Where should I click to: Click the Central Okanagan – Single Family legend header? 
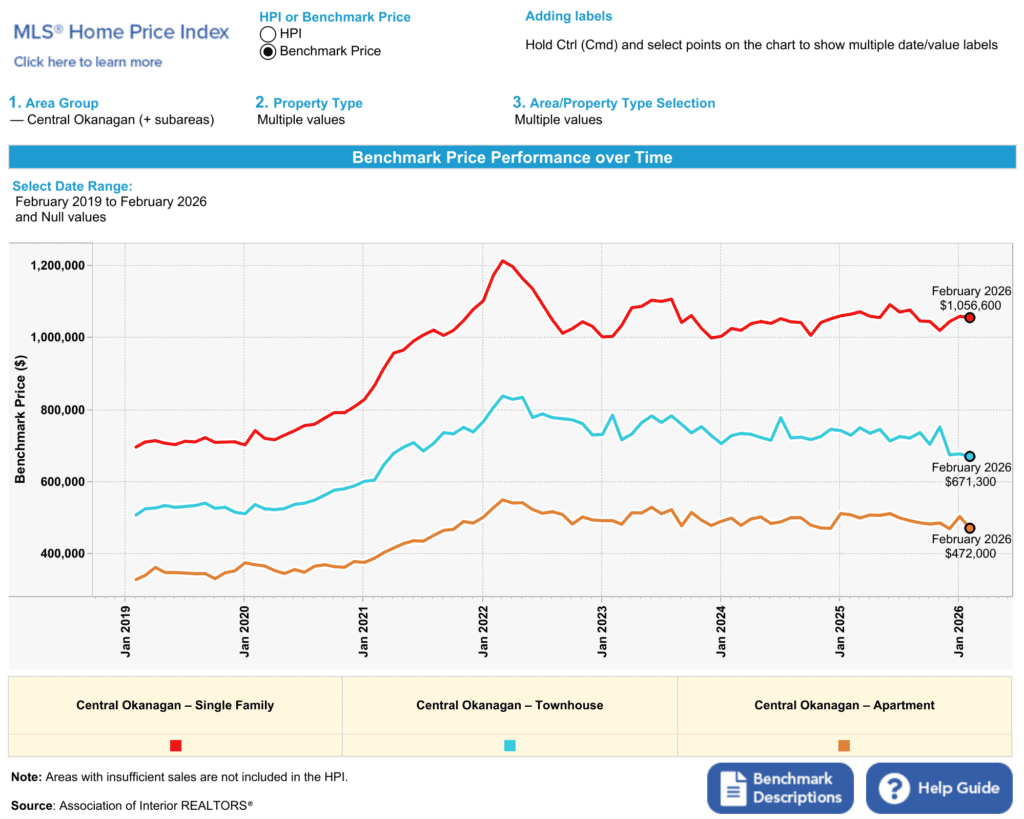coord(175,705)
